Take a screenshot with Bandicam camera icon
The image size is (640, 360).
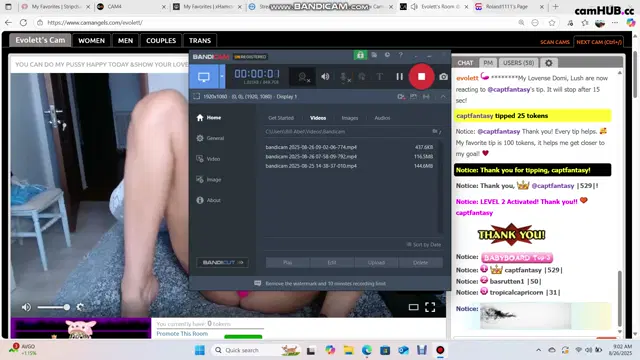click(x=443, y=76)
